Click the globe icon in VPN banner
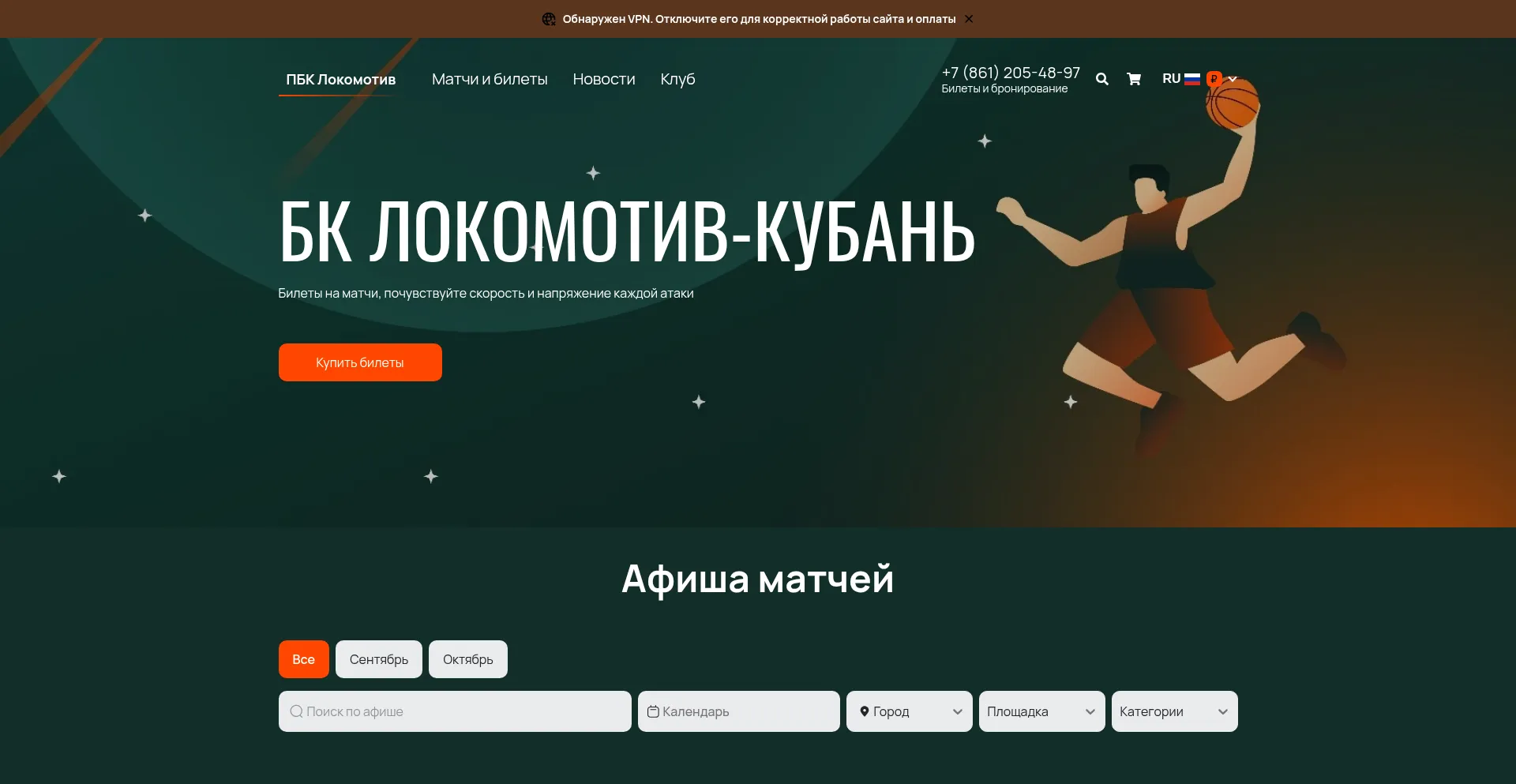 (549, 19)
